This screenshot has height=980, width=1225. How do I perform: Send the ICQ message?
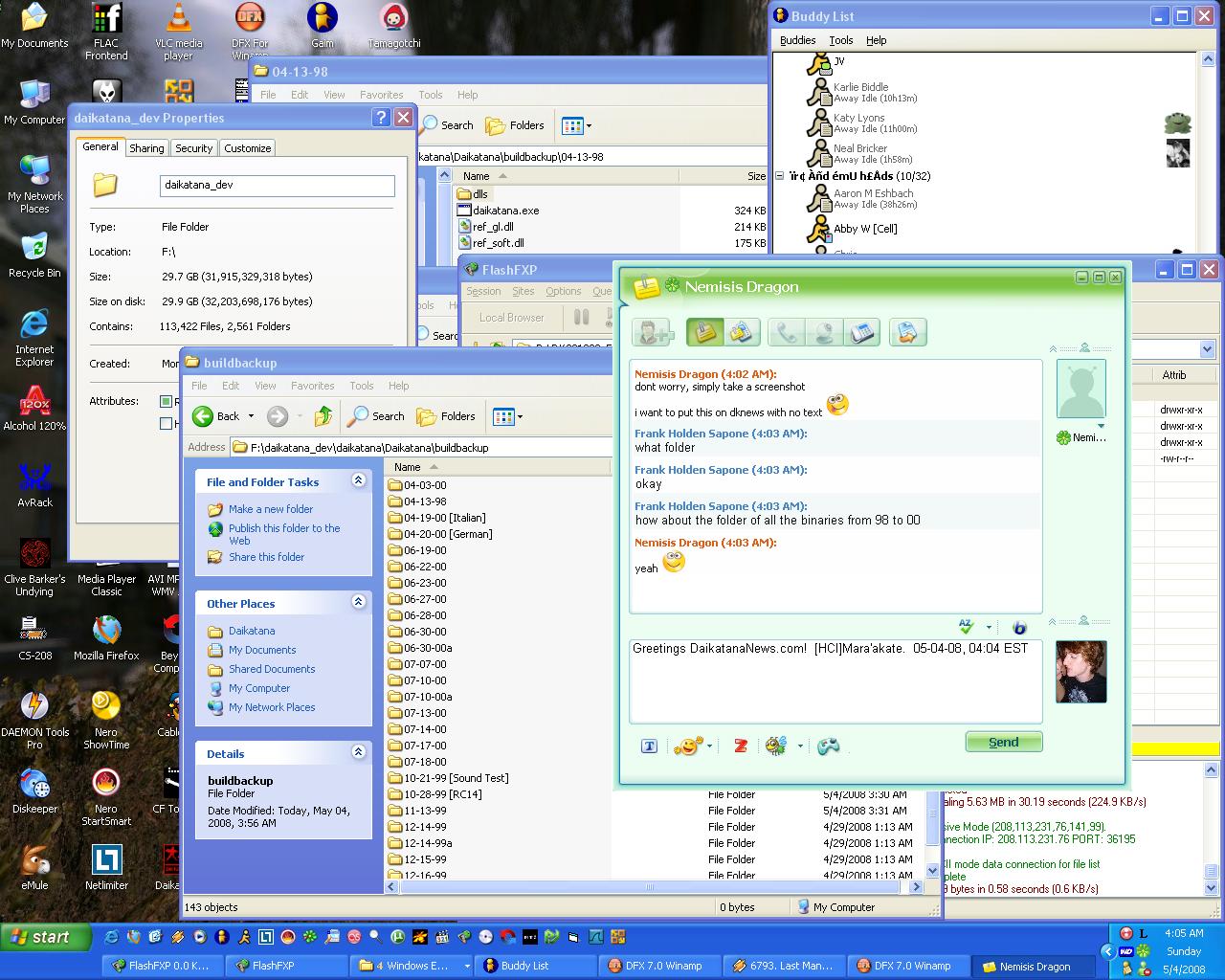1003,742
